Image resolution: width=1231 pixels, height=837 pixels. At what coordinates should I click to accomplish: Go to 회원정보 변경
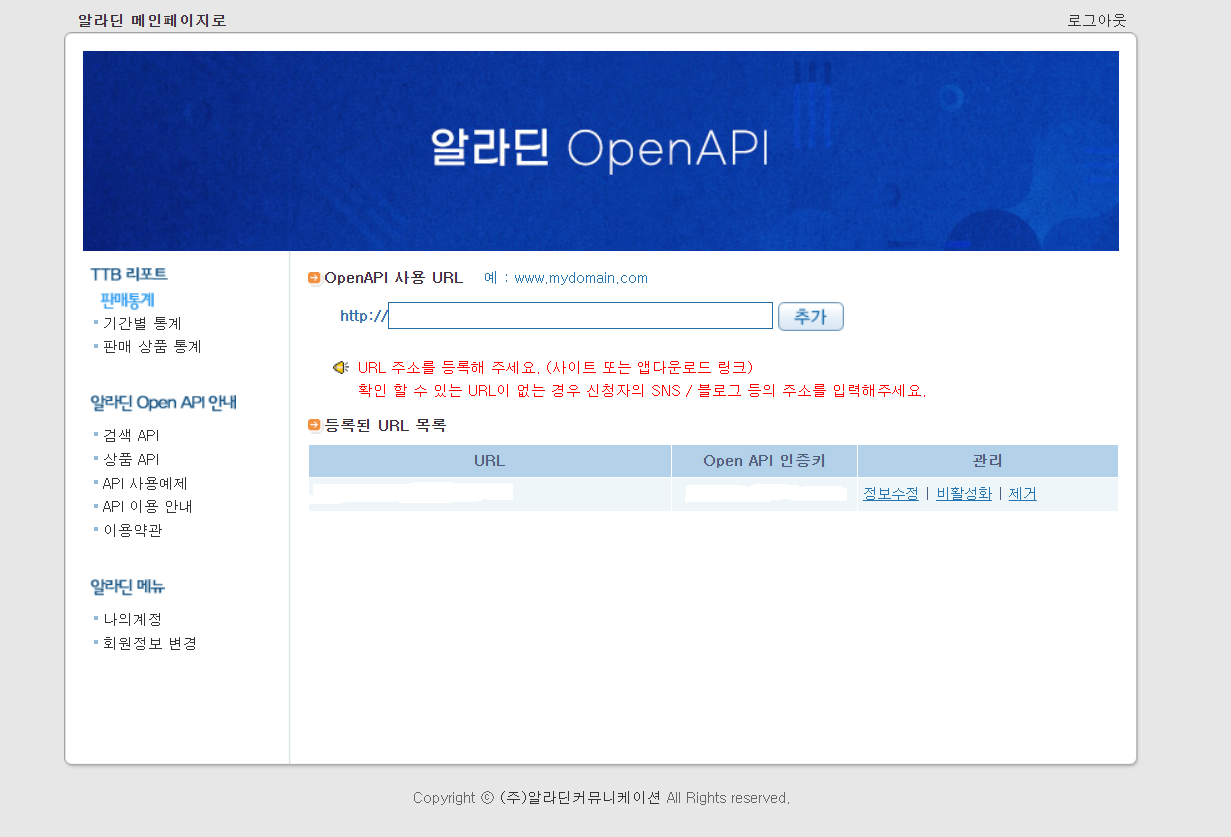coord(150,643)
